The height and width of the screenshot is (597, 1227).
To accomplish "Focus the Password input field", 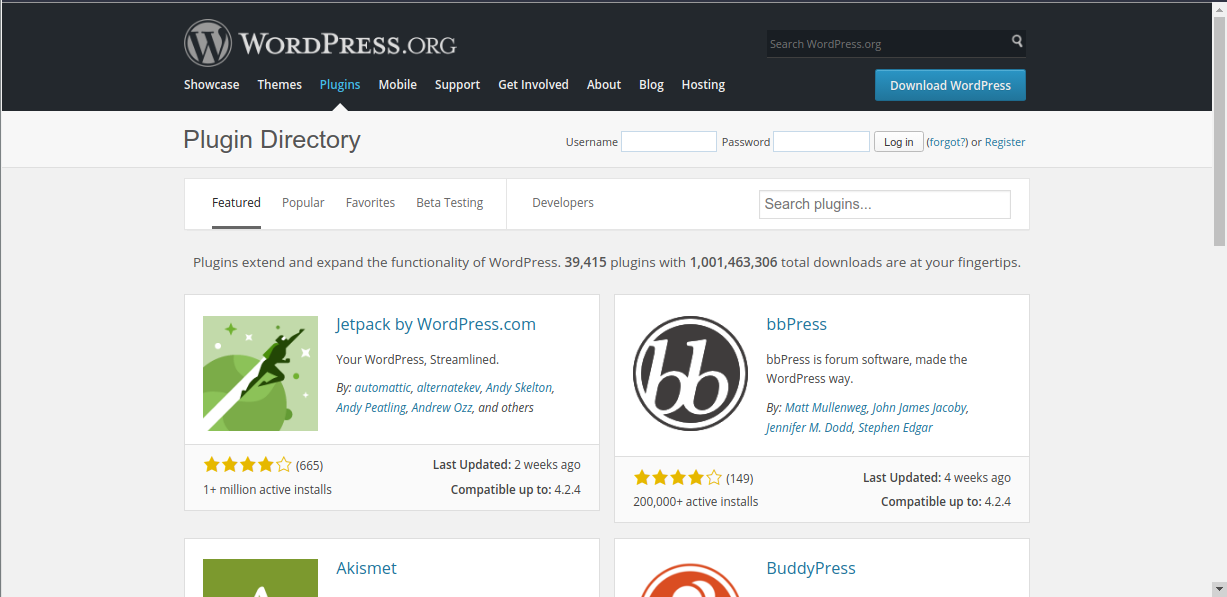I will coord(821,142).
